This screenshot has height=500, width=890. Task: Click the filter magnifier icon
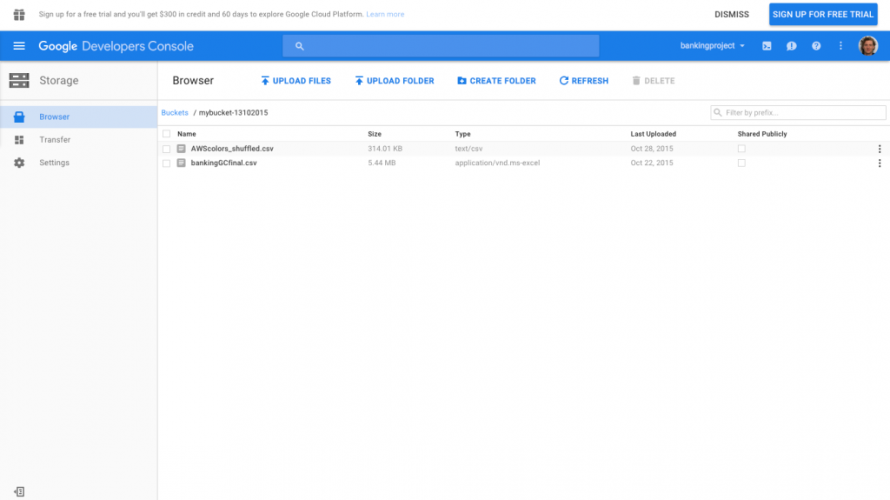(x=717, y=112)
